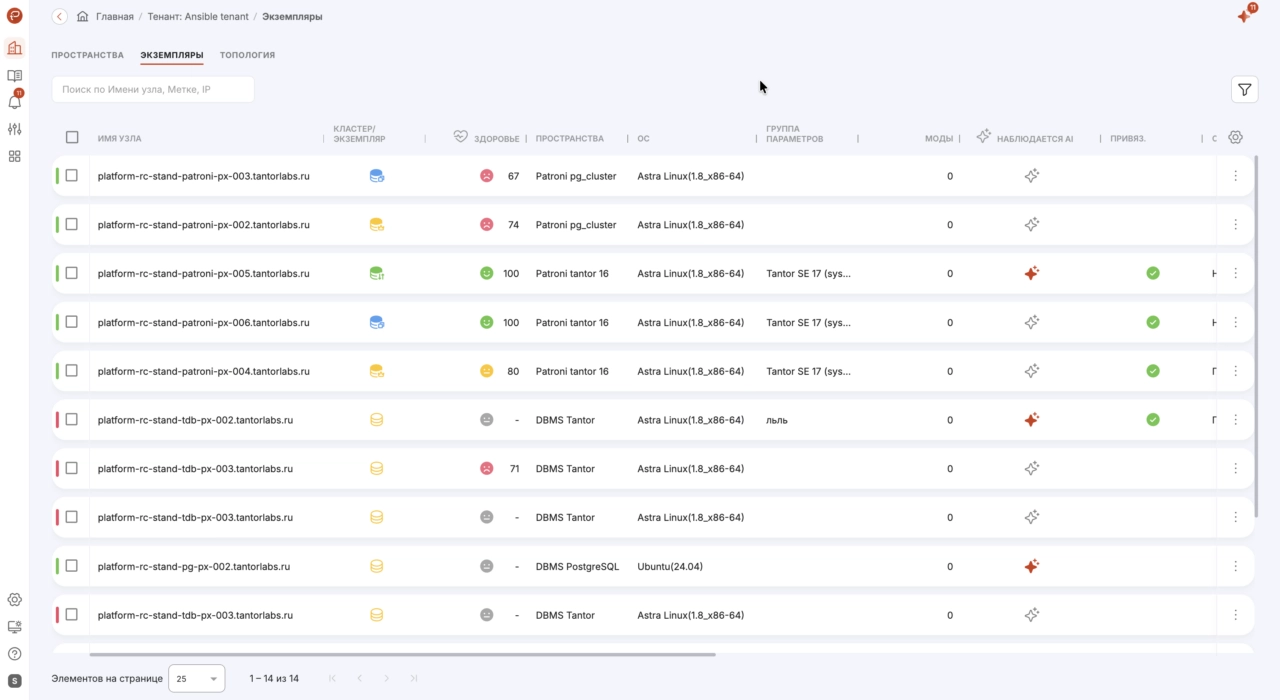Open row menu for patroni-px-002
The height and width of the screenshot is (700, 1280).
1235,225
